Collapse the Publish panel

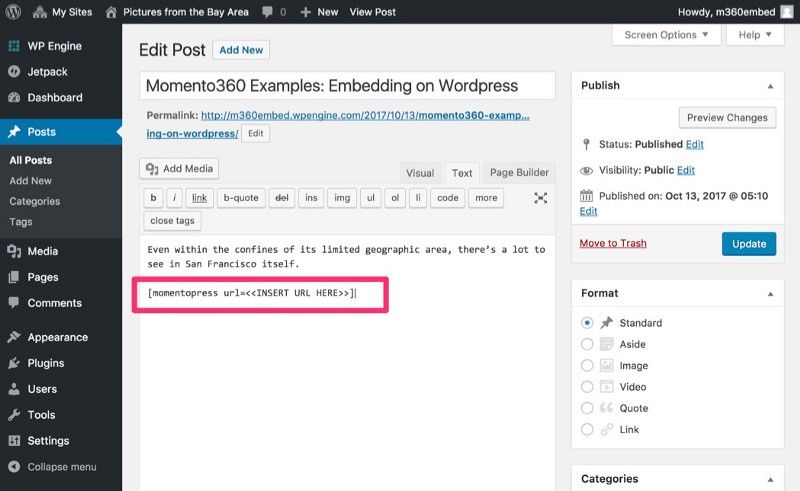770,86
